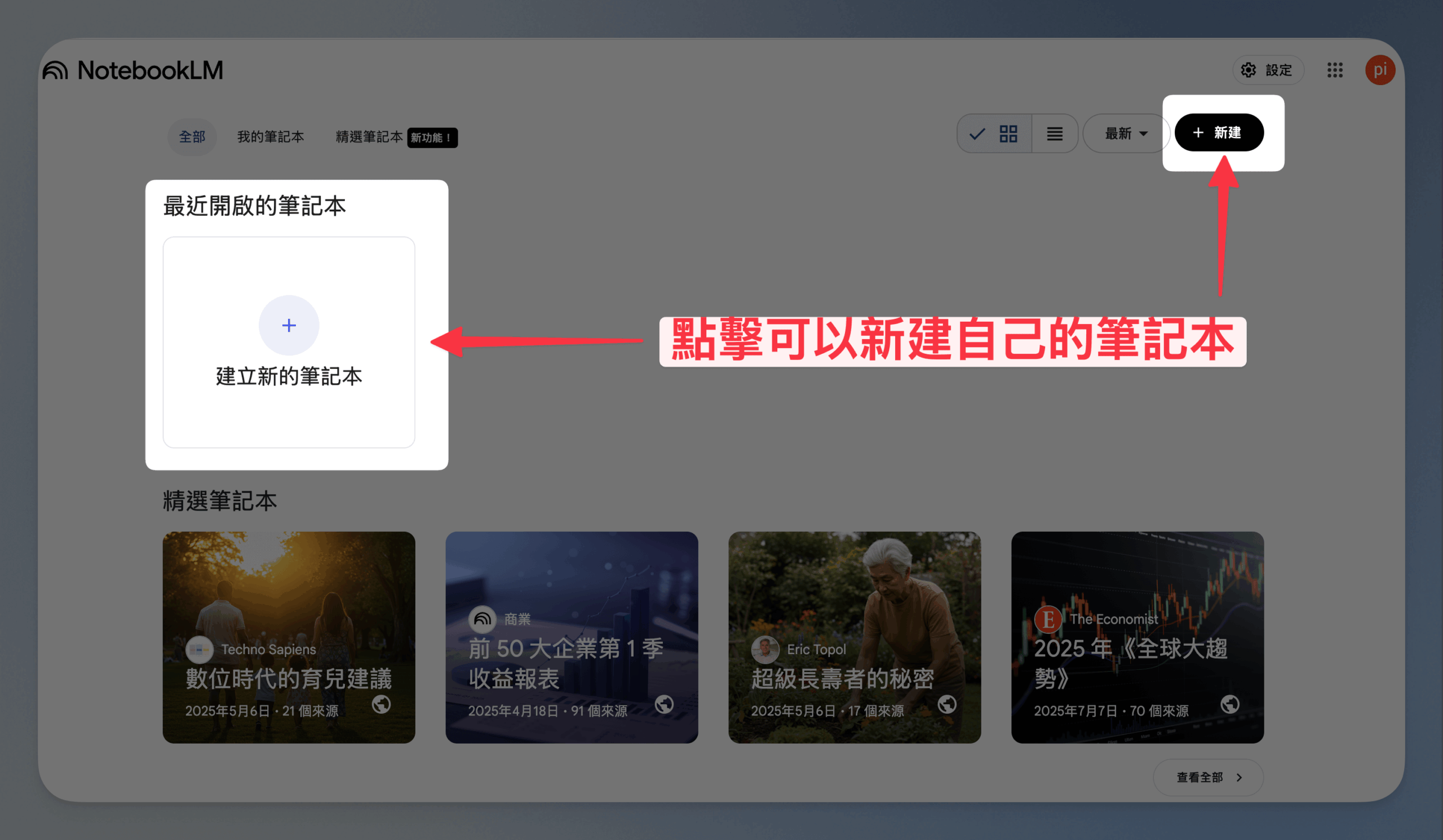This screenshot has width=1443, height=840.
Task: Open the Google apps grid icon
Action: coord(1335,70)
